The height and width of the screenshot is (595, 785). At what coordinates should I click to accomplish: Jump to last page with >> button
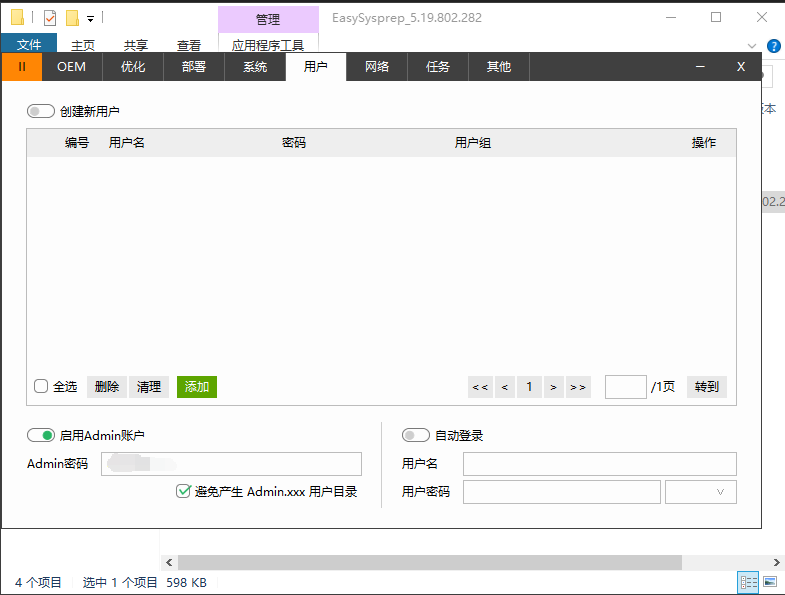pos(578,387)
